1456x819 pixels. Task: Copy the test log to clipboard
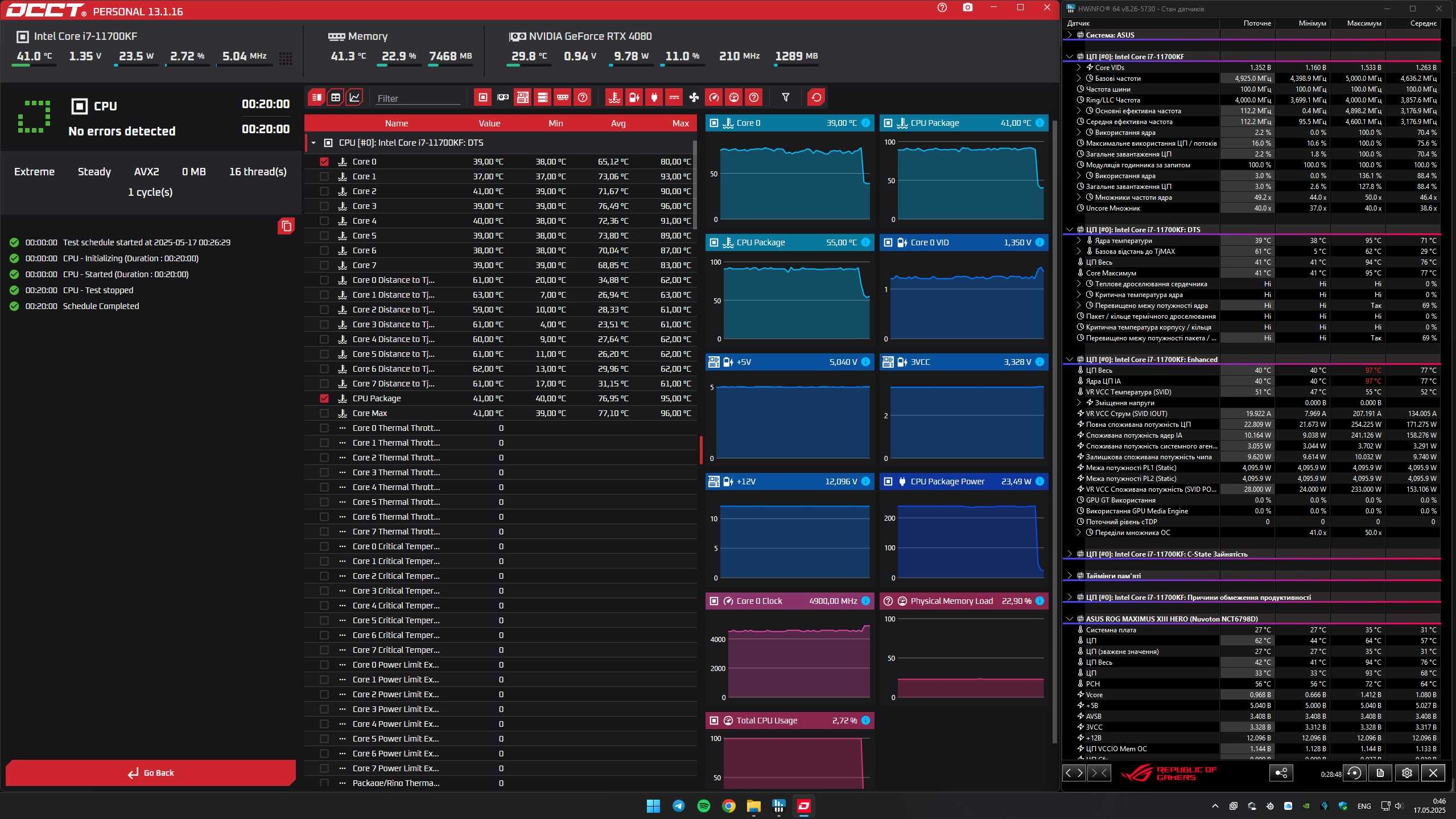coord(286,226)
